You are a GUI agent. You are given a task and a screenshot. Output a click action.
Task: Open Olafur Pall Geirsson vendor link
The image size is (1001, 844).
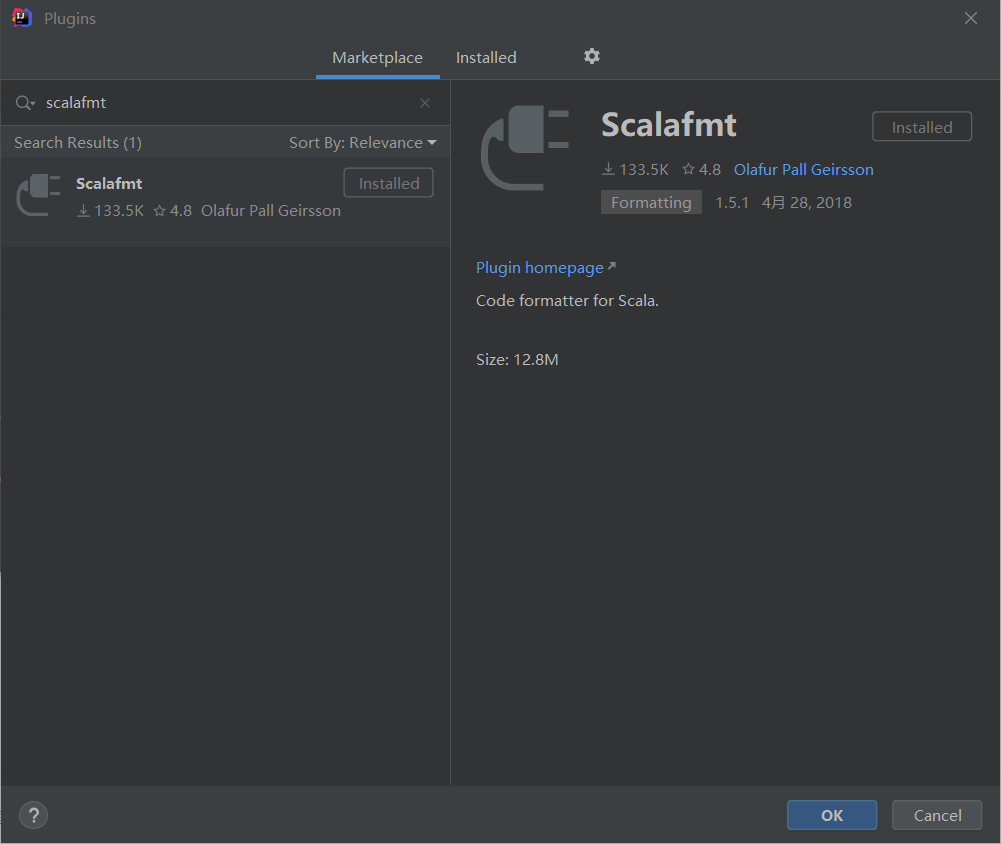(803, 169)
